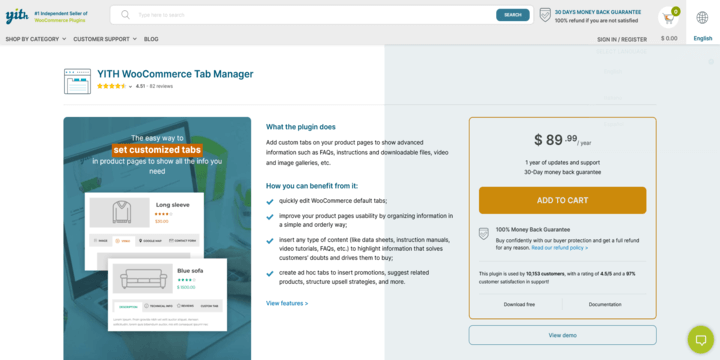This screenshot has width=720, height=360.
Task: Open Read our refund policy link
Action: [559, 248]
